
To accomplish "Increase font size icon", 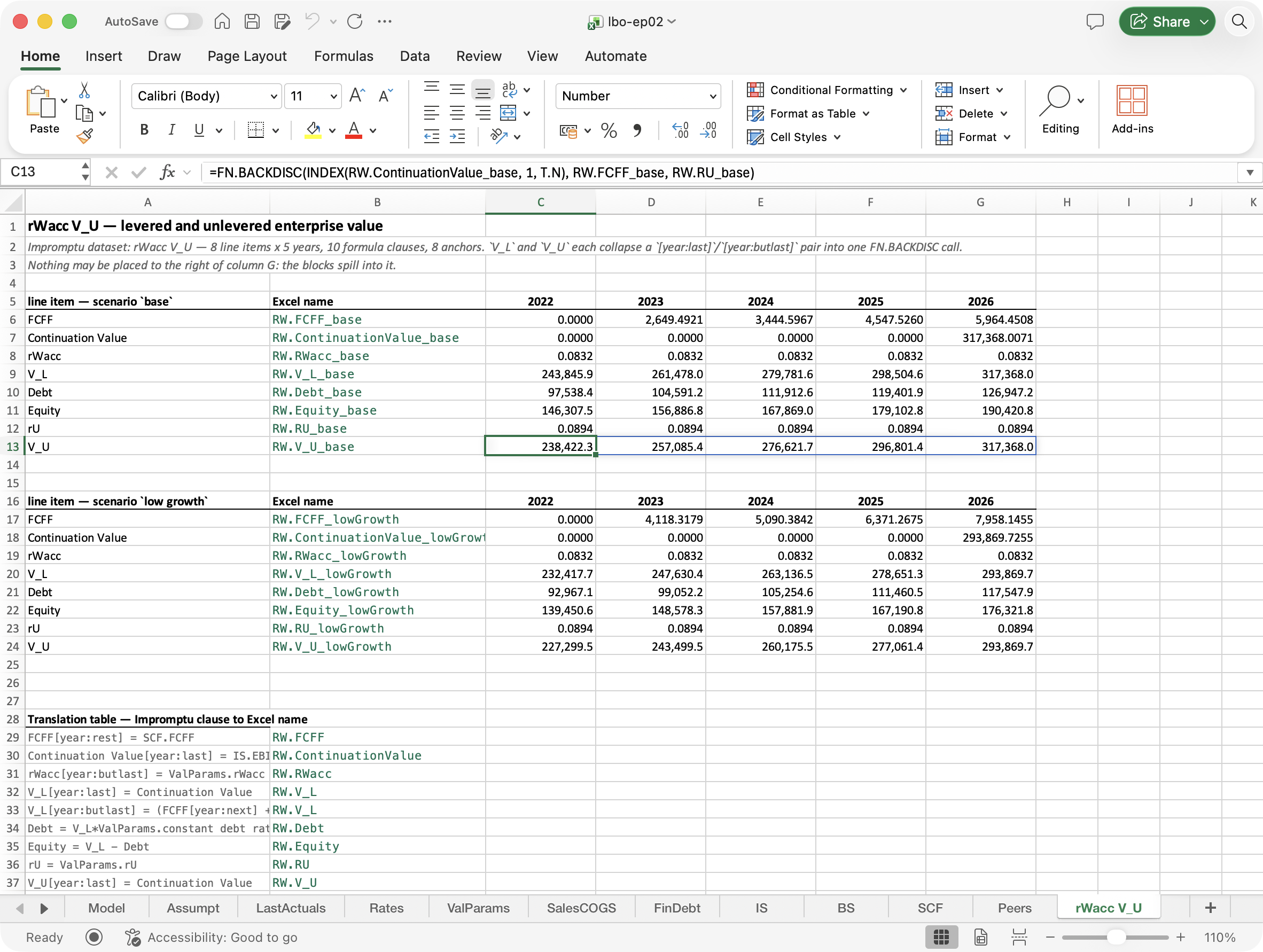I will click(x=357, y=96).
